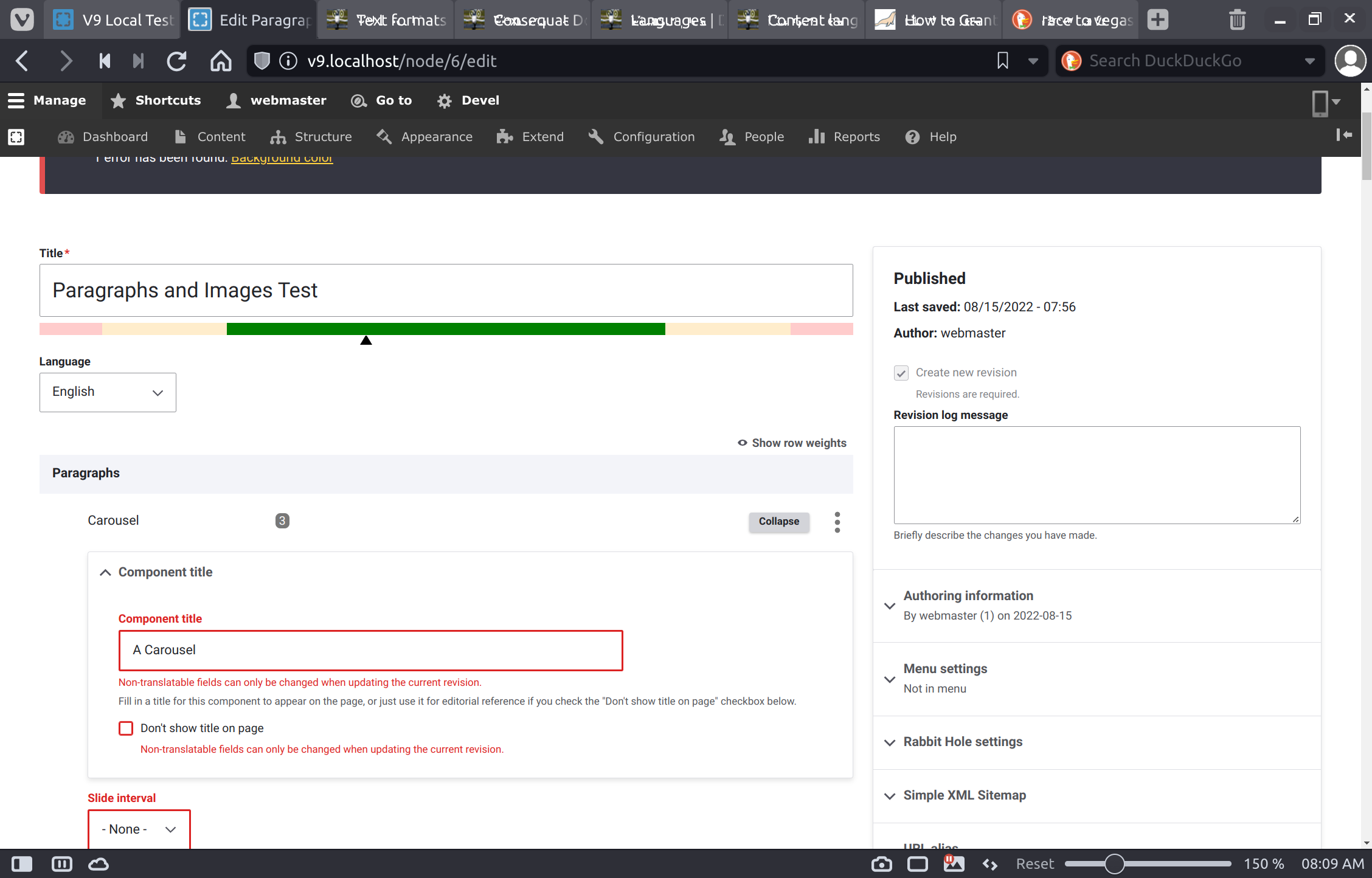This screenshot has height=878, width=1372.
Task: Open Configuration via the wrench icon
Action: [595, 137]
